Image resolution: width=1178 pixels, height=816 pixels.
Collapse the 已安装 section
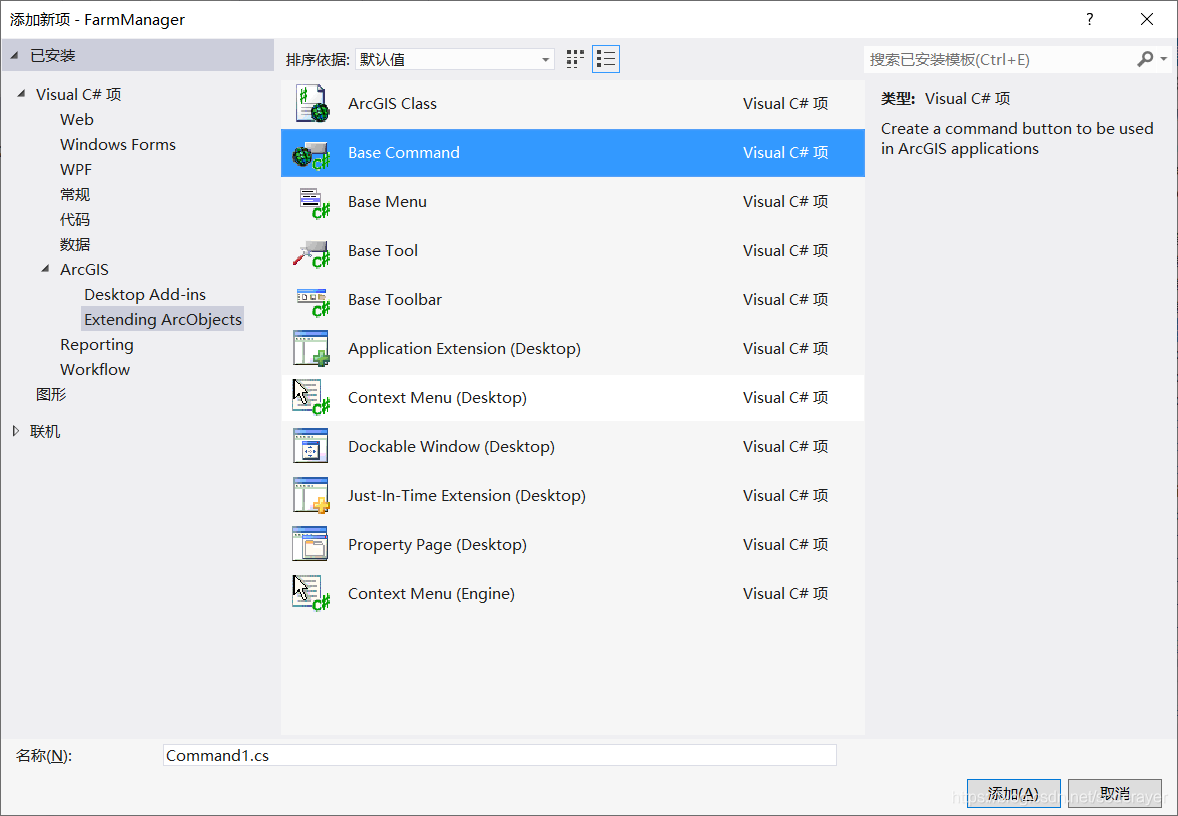(x=15, y=56)
